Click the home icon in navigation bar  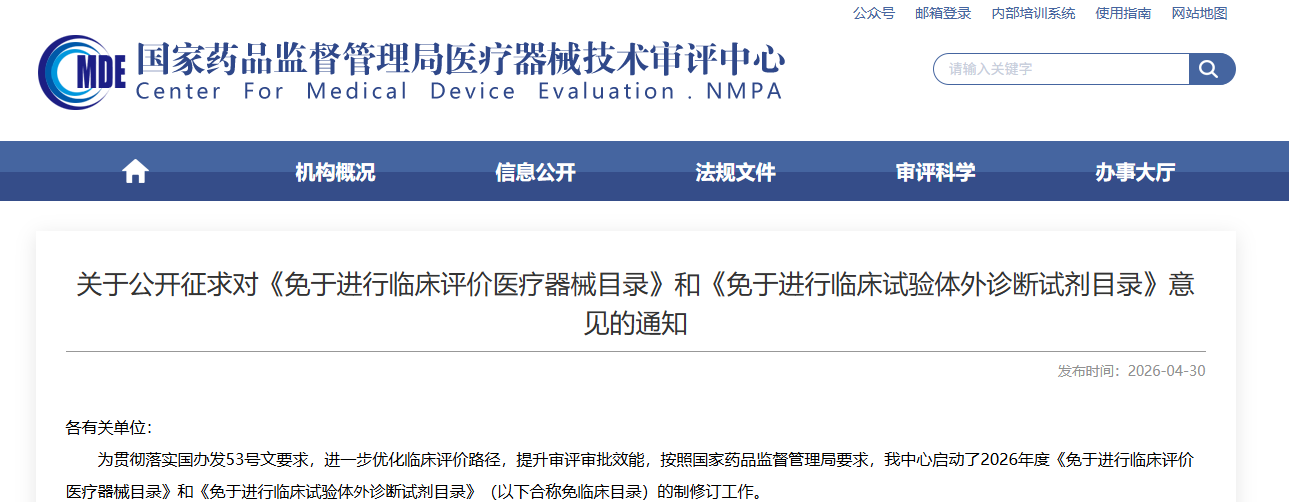pos(135,172)
